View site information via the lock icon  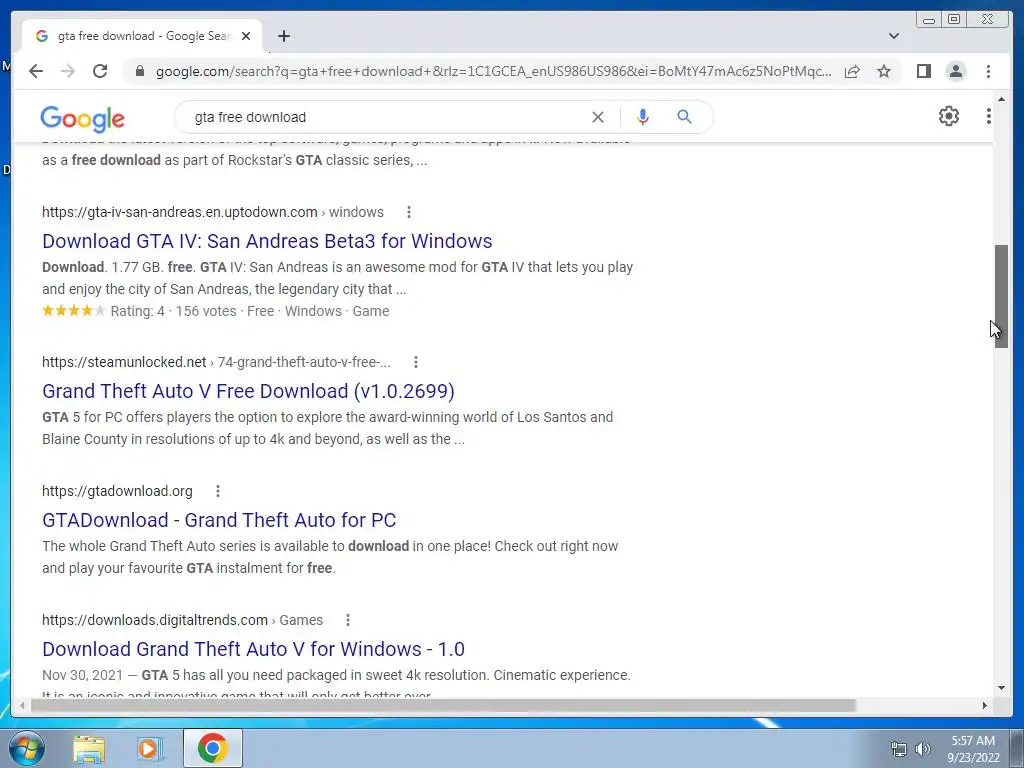pyautogui.click(x=139, y=71)
